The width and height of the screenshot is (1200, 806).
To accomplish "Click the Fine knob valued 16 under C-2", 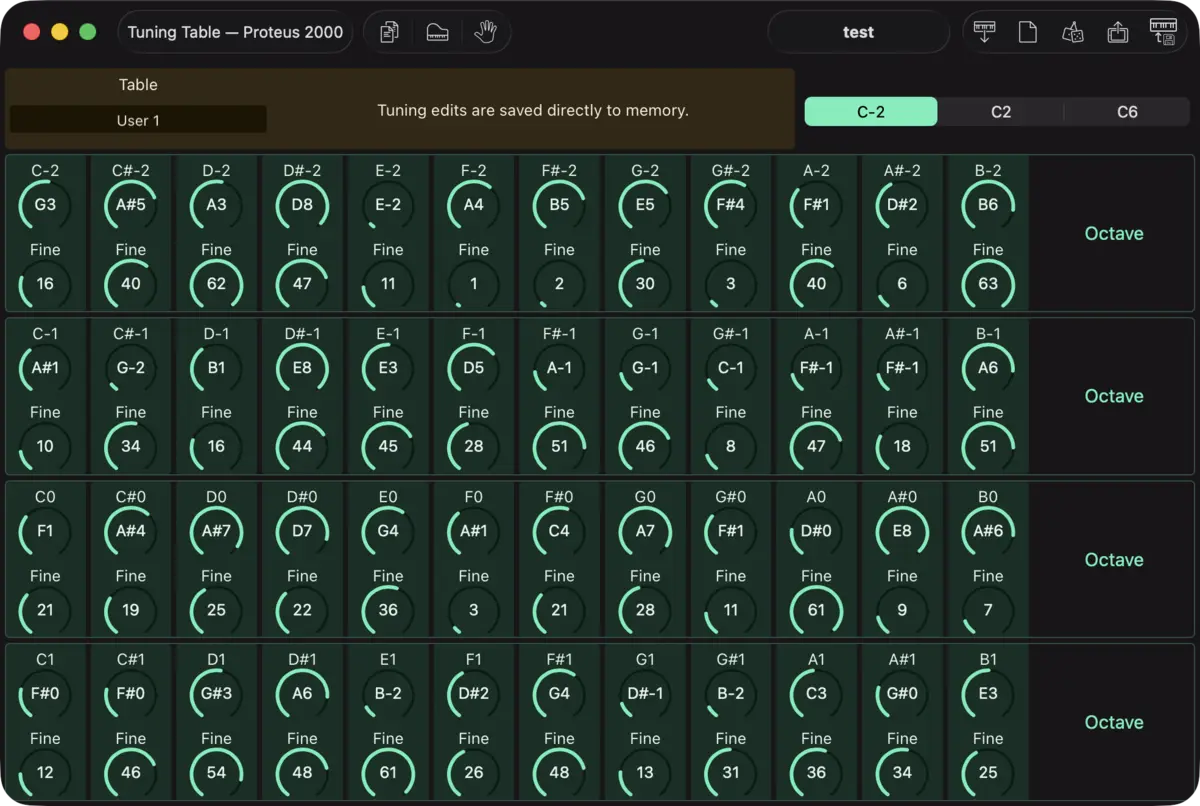I will (x=45, y=284).
